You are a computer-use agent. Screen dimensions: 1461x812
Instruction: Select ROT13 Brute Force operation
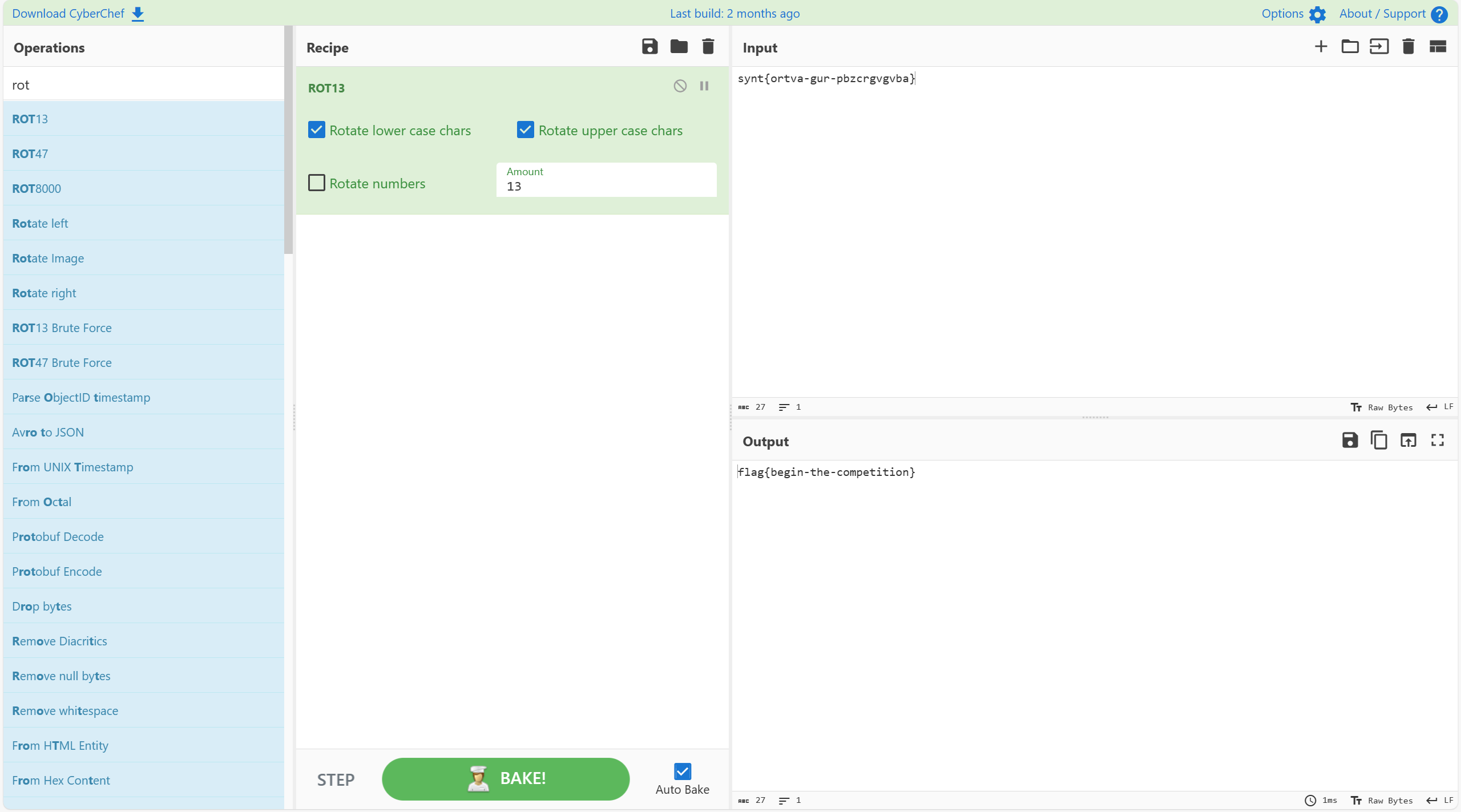143,328
